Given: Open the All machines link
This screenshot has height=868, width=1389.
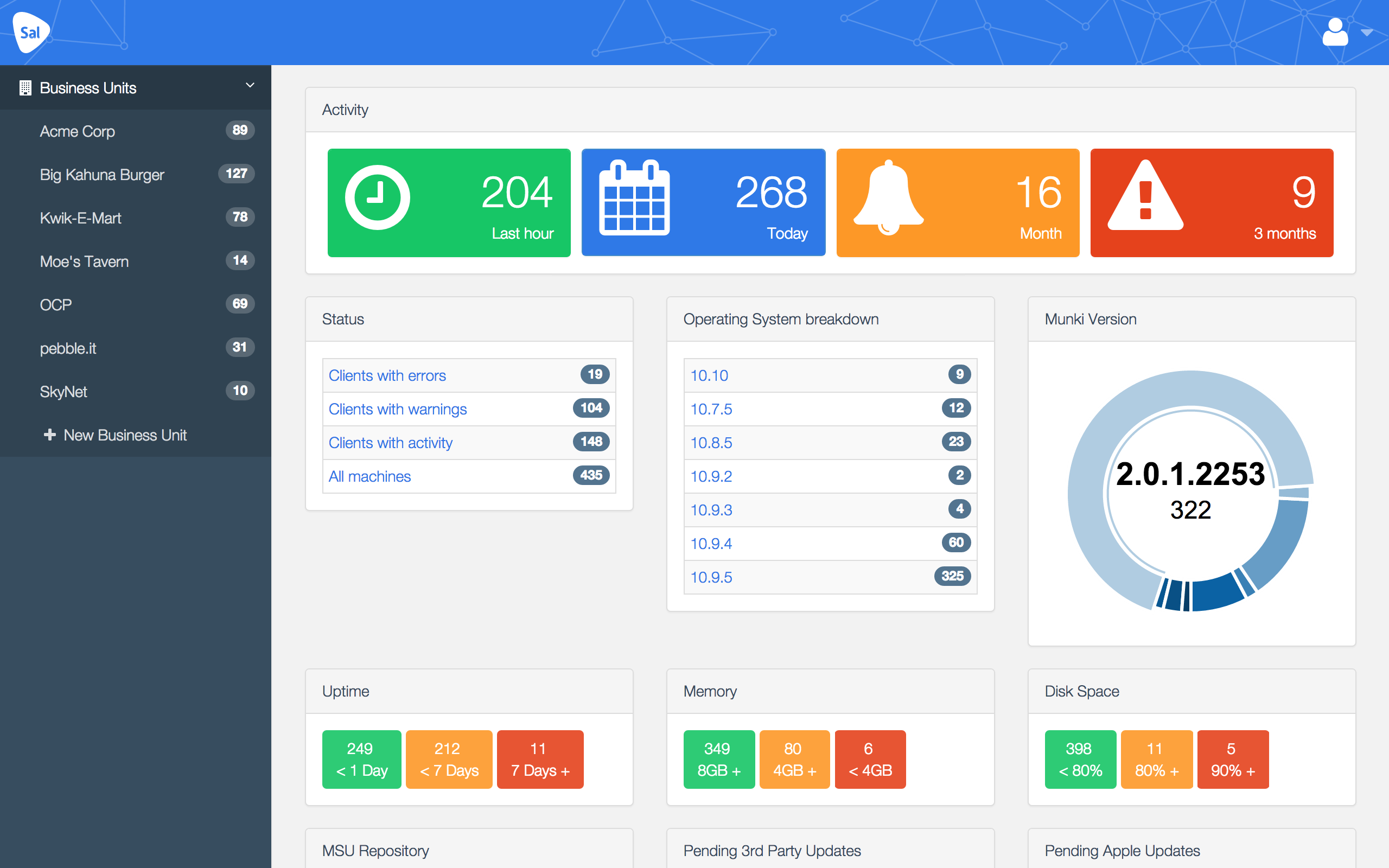Looking at the screenshot, I should (x=369, y=476).
